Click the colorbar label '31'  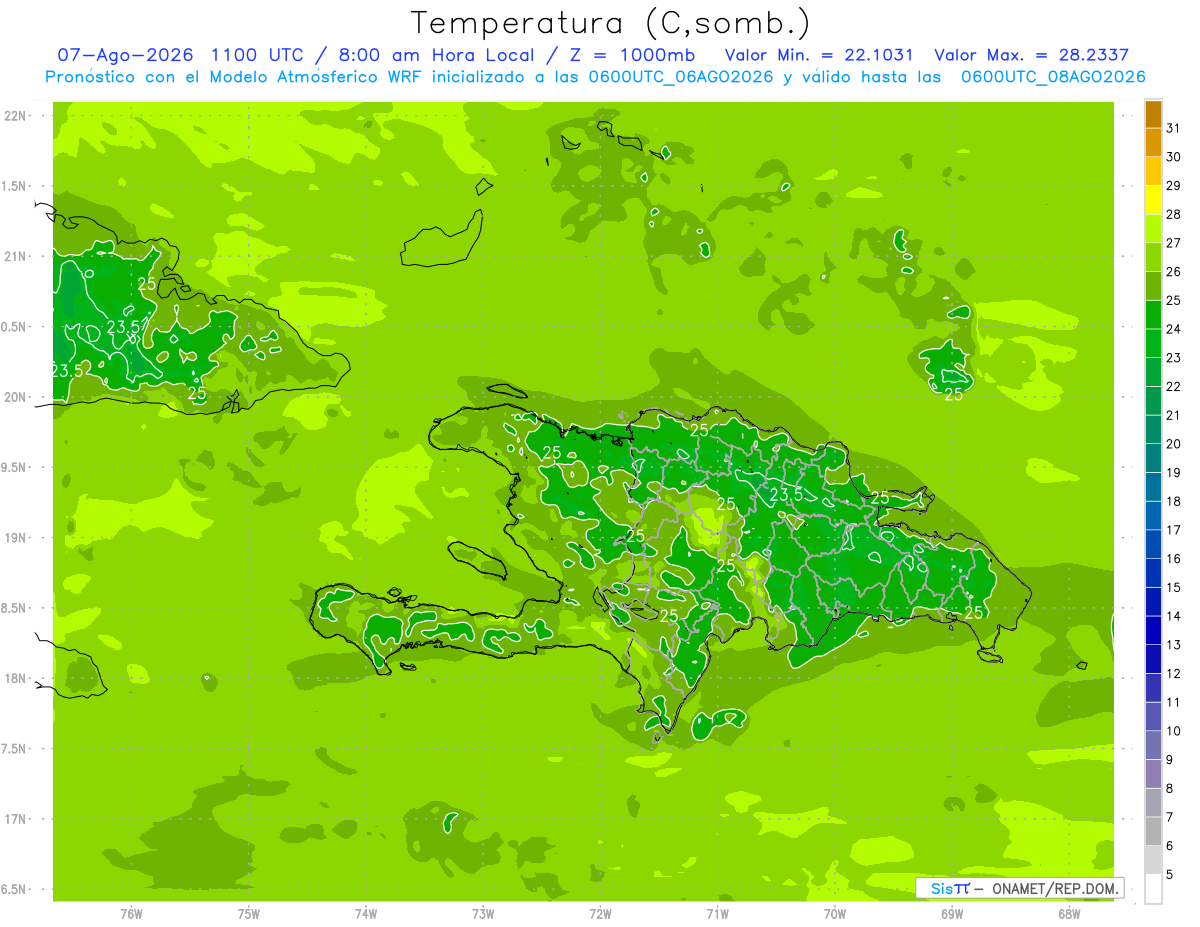pos(1174,128)
